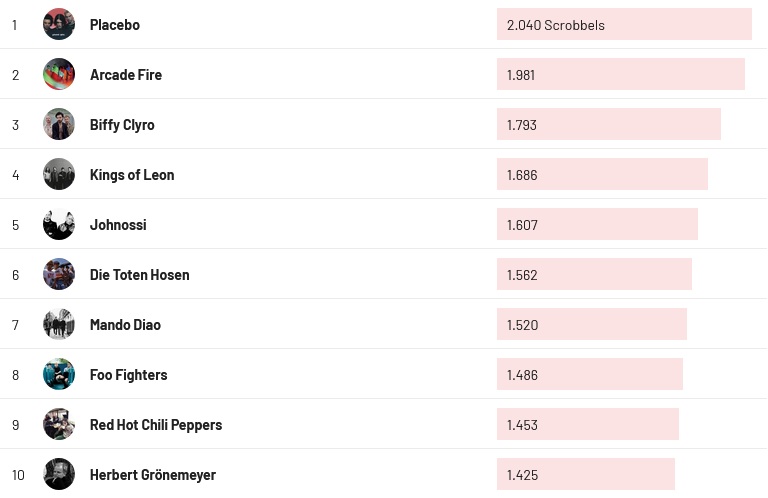Click the 1.607 scrobble bar for Johnossi

(597, 225)
